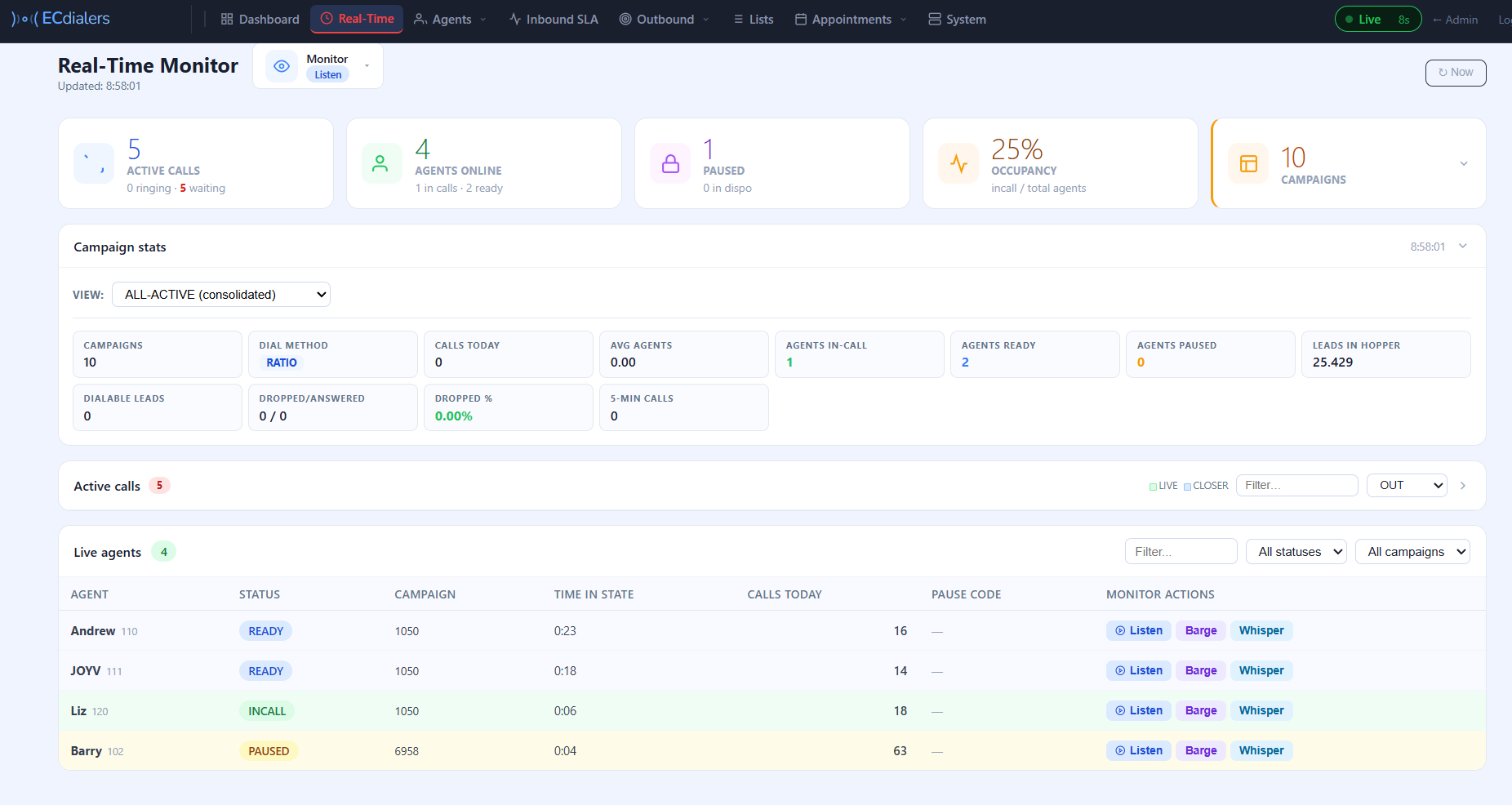Open the OUT direction dropdown
This screenshot has width=1512, height=805.
click(x=1407, y=485)
